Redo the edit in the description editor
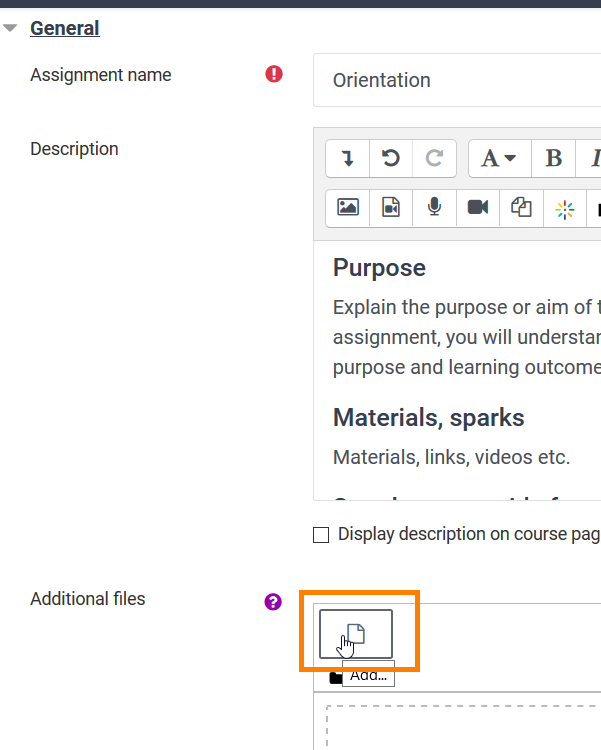The height and width of the screenshot is (750, 601). click(434, 158)
